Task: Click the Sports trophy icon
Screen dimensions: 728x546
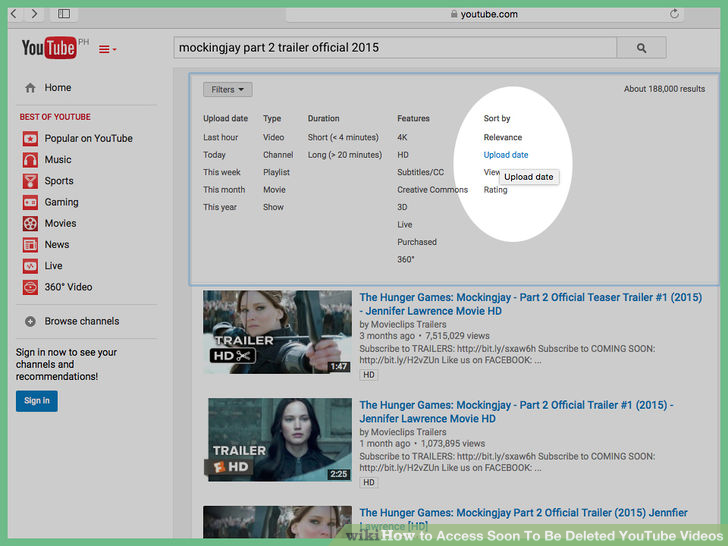Action: (30, 181)
